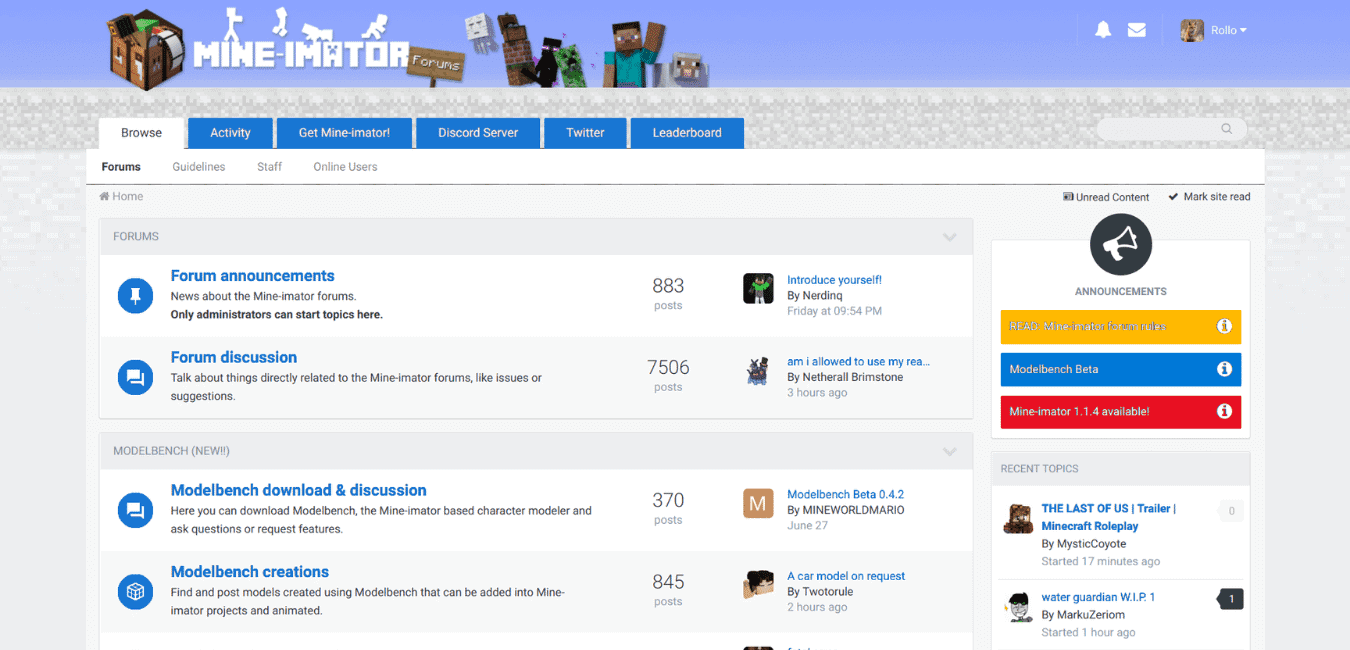Click the Home breadcrumb house icon
Viewport: 1350px width, 650px height.
pos(104,197)
